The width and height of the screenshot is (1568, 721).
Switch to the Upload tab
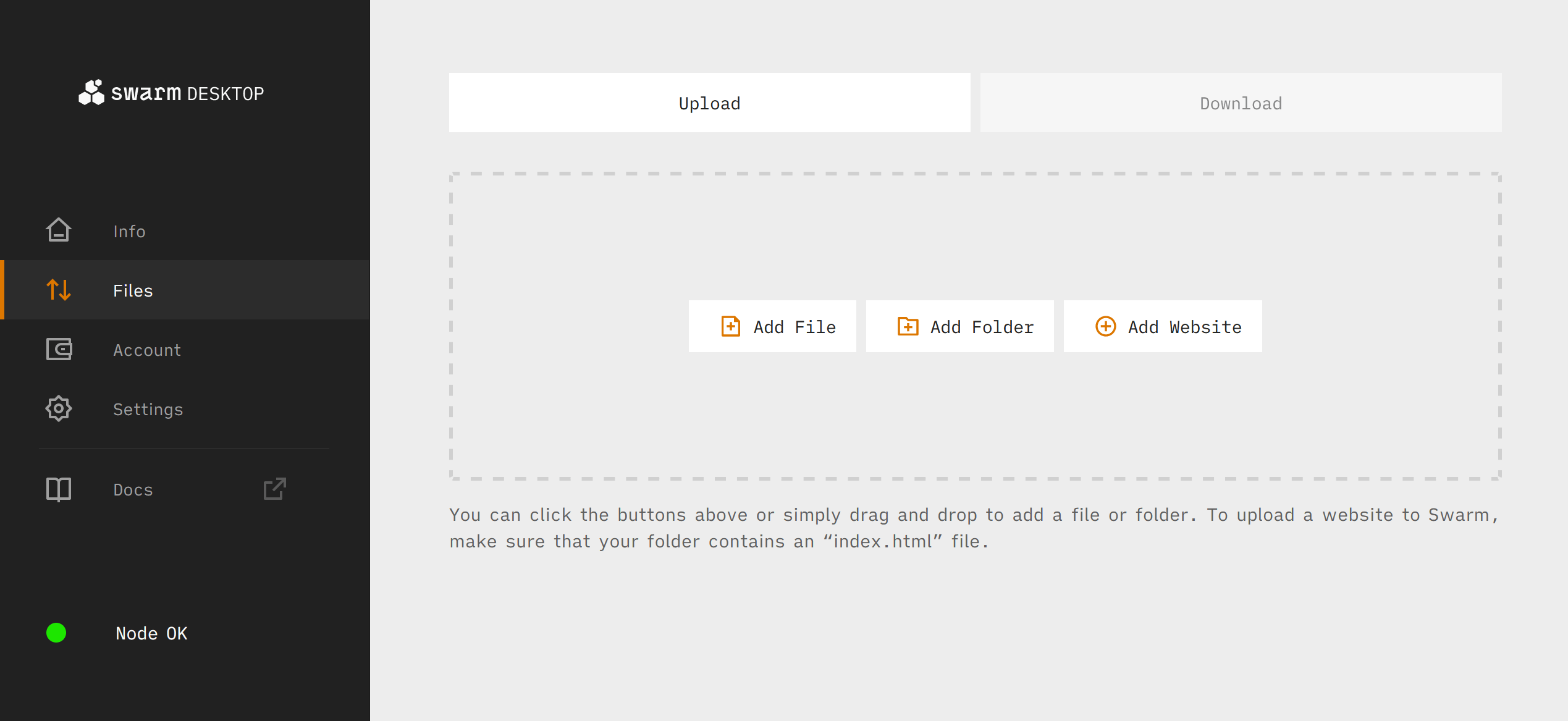coord(709,103)
